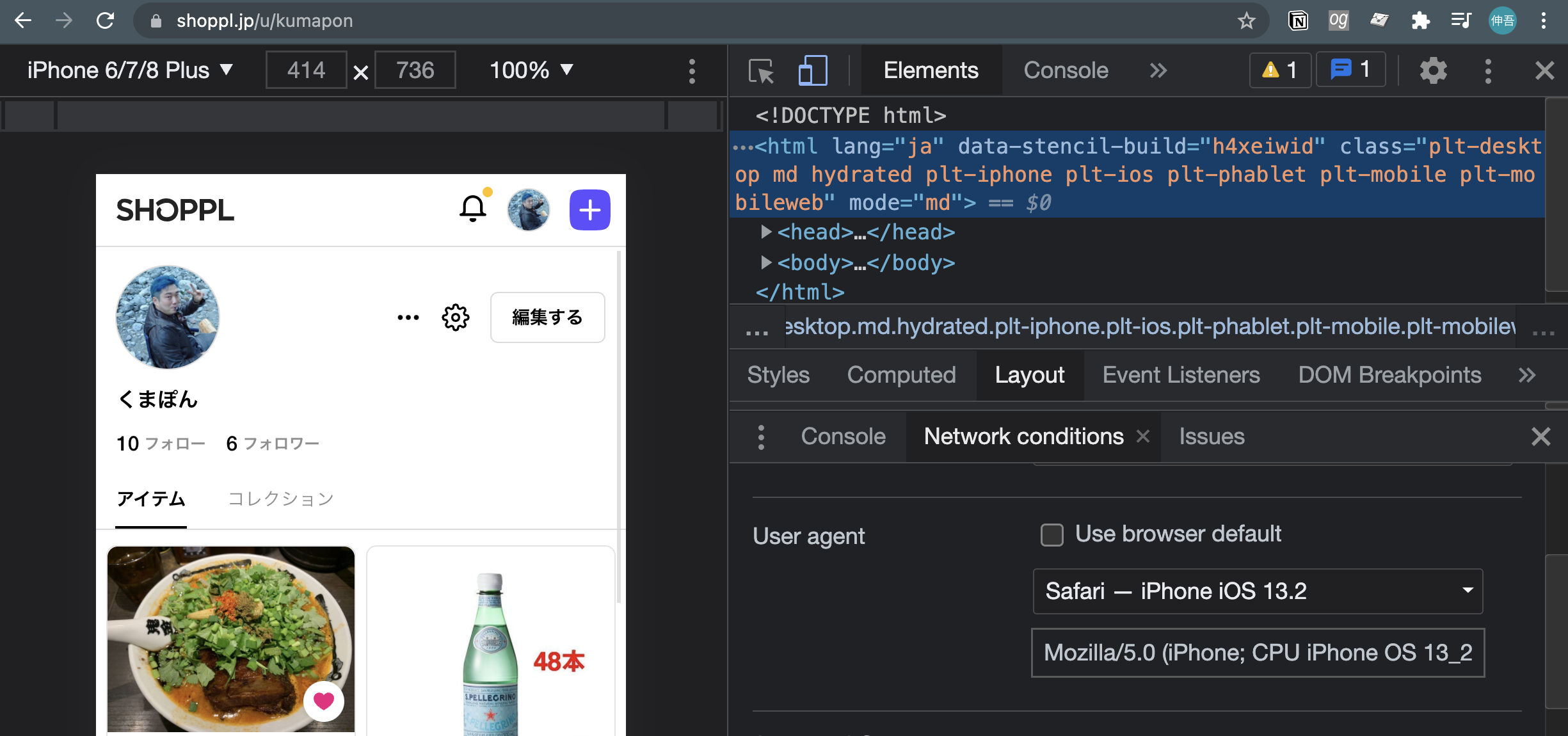Viewport: 1568px width, 736px height.
Task: Click the viewport width field showing 414
Action: coord(306,70)
